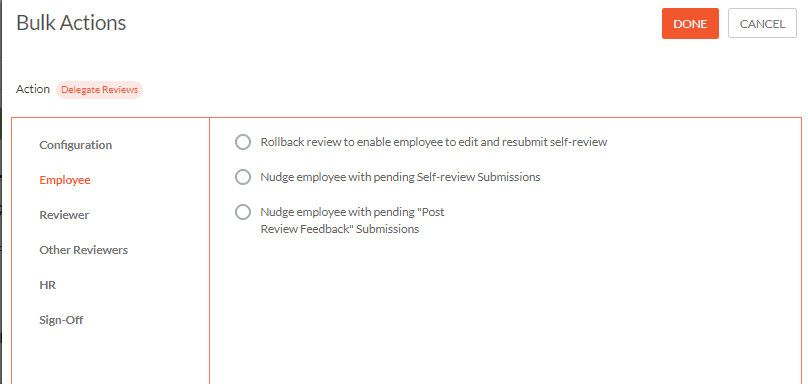The height and width of the screenshot is (384, 808).
Task: Open the Configuration section
Action: coord(76,145)
